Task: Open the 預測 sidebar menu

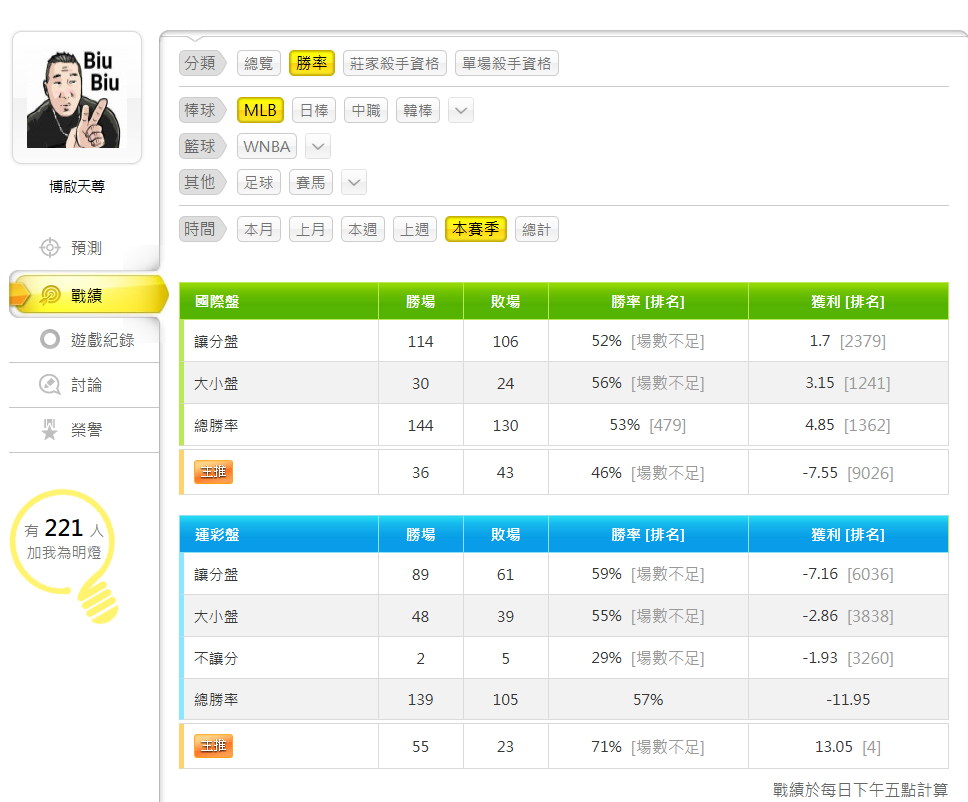Action: pyautogui.click(x=84, y=248)
